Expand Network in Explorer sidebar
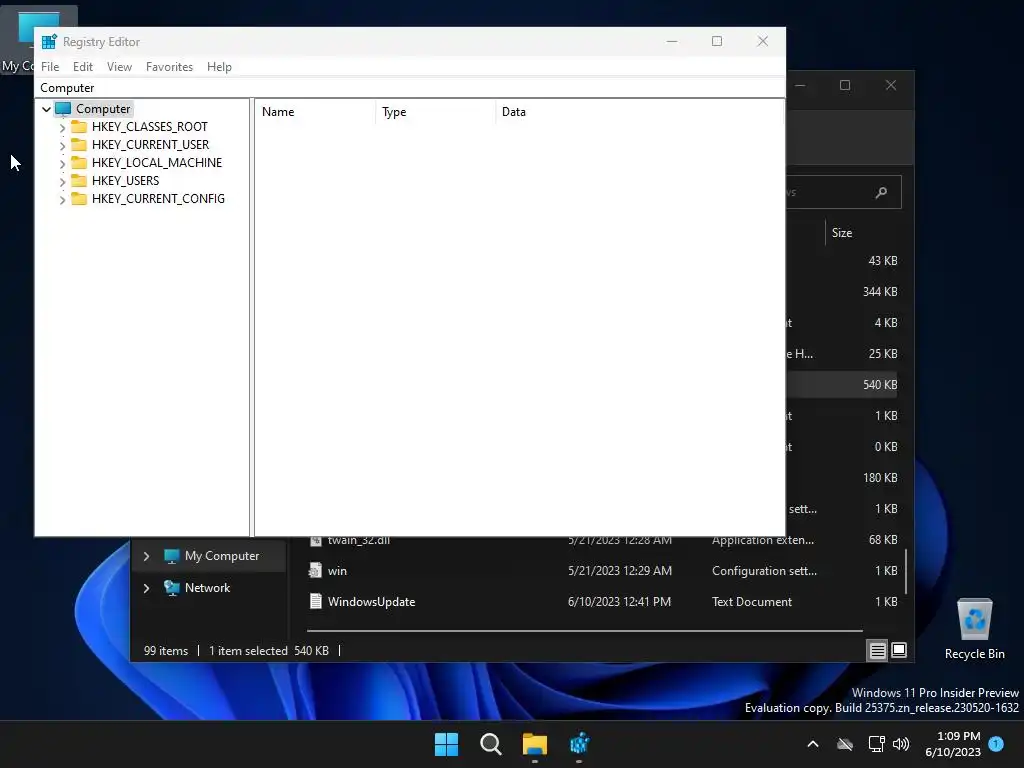 point(146,588)
